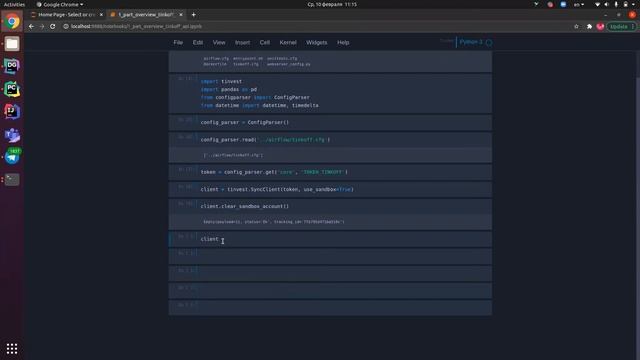Screen dimensions: 640x360
Task: Close the 1_part_overview notebook tab
Action: tap(181, 15)
